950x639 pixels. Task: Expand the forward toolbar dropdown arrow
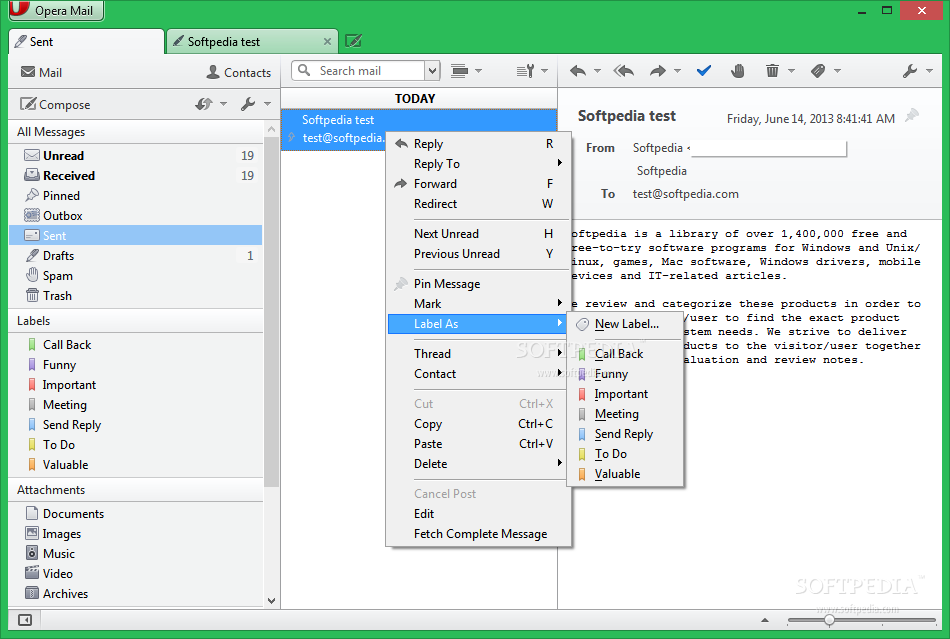[x=677, y=71]
